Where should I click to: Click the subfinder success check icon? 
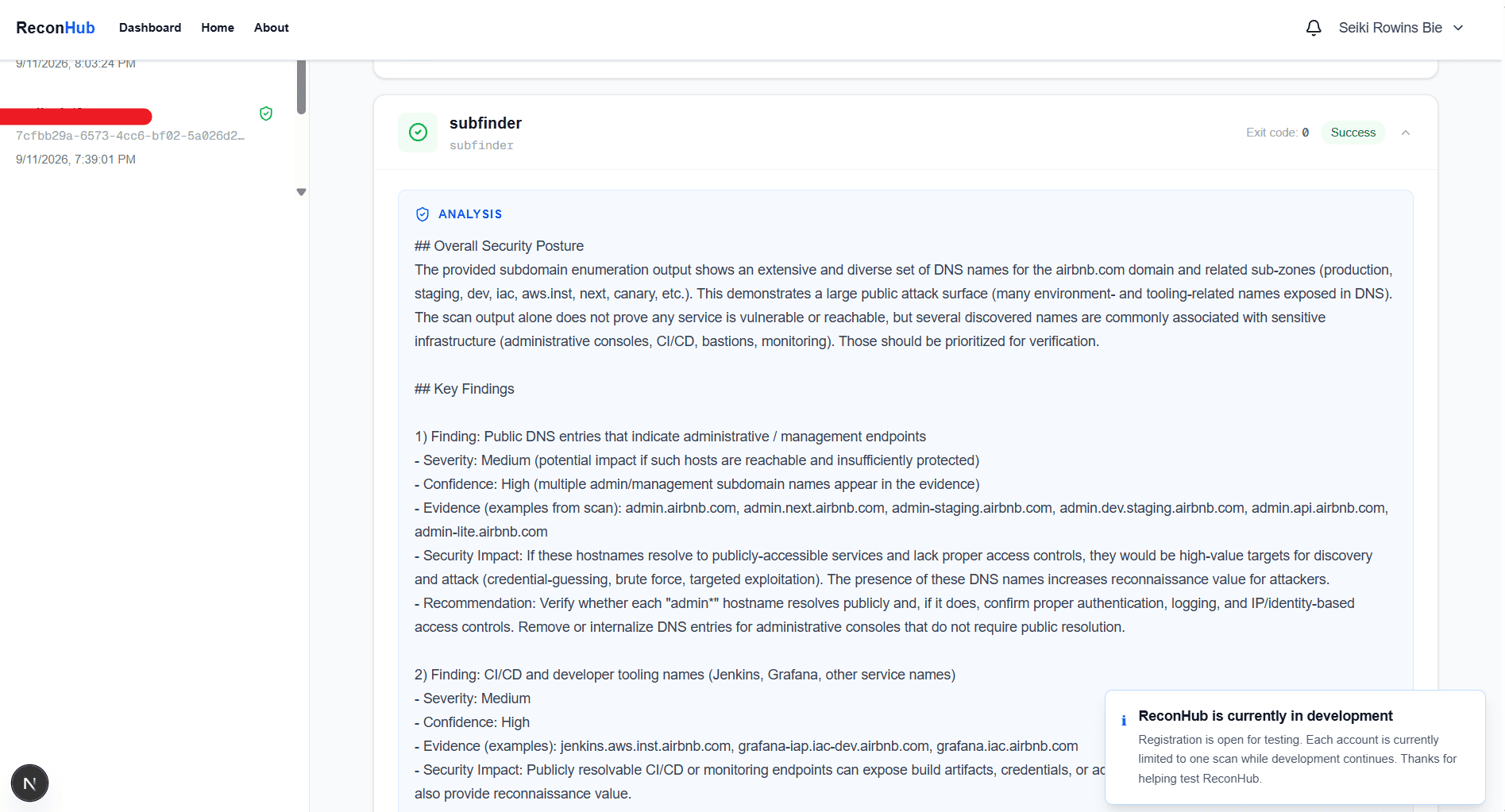418,133
